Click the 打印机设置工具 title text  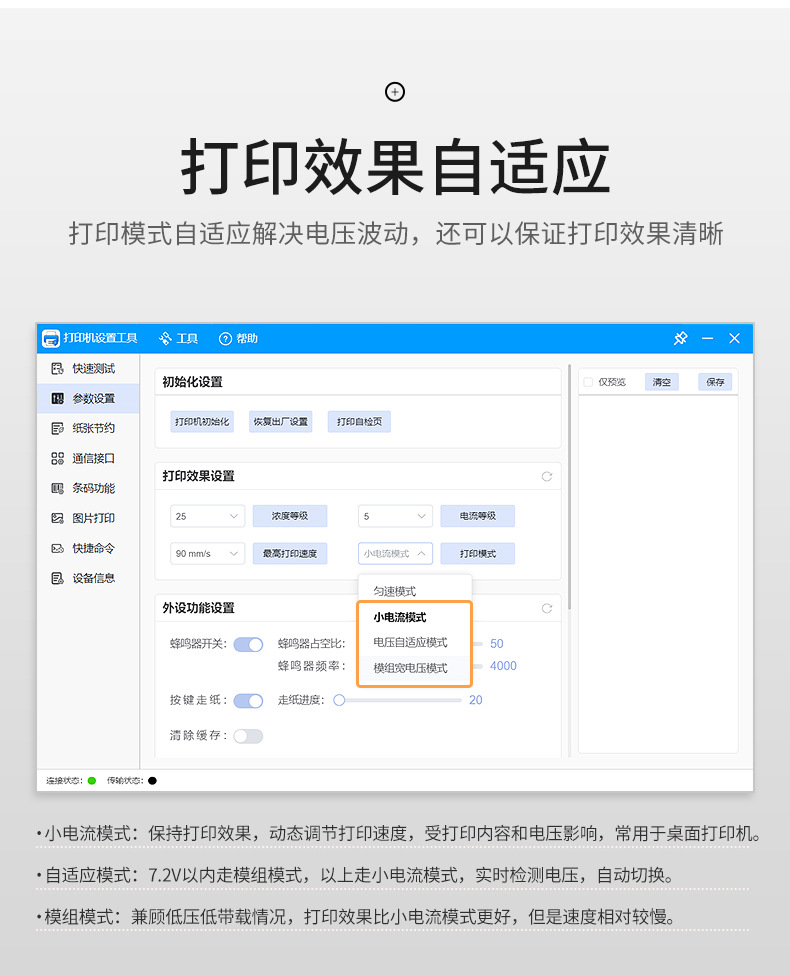[100, 338]
